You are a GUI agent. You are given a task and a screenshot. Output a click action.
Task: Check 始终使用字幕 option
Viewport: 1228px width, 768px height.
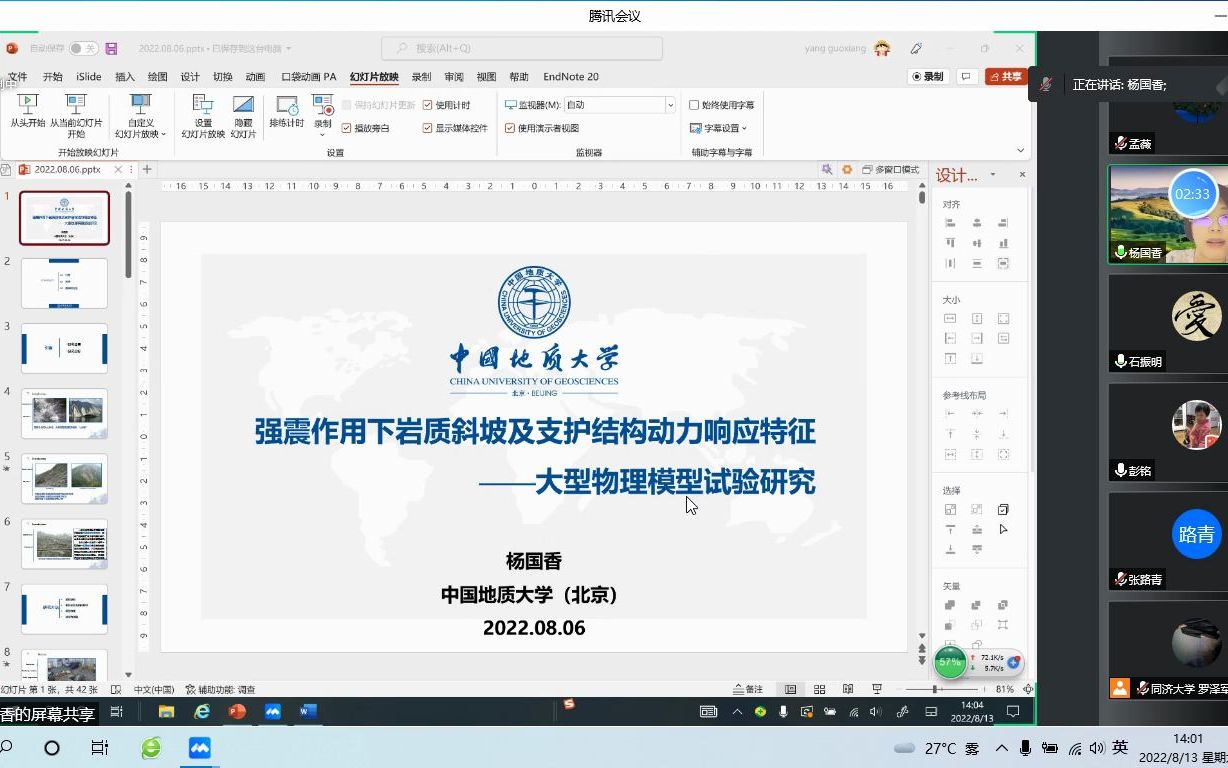pos(695,104)
